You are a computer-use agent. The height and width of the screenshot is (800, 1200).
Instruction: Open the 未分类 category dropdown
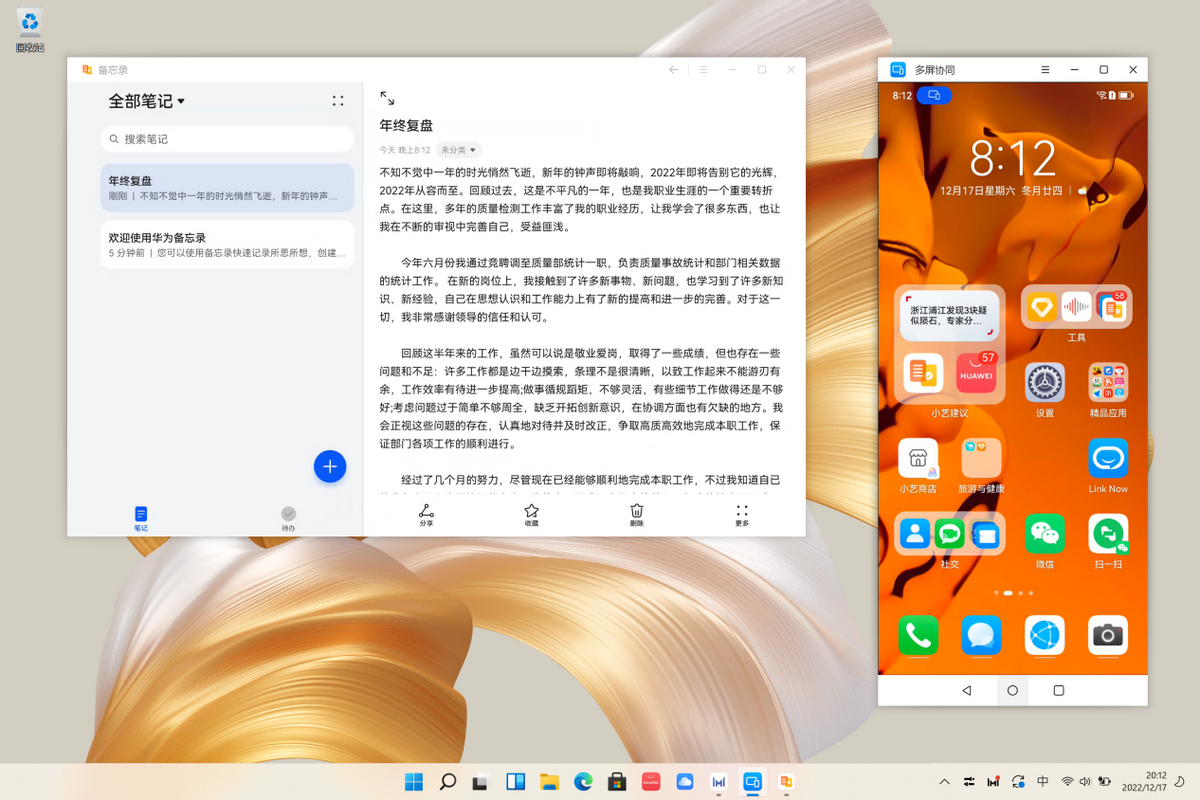(x=459, y=150)
